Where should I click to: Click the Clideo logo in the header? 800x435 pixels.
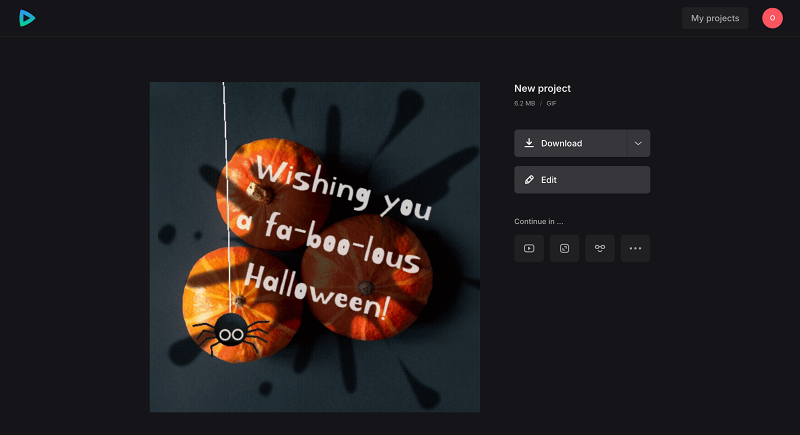27,18
